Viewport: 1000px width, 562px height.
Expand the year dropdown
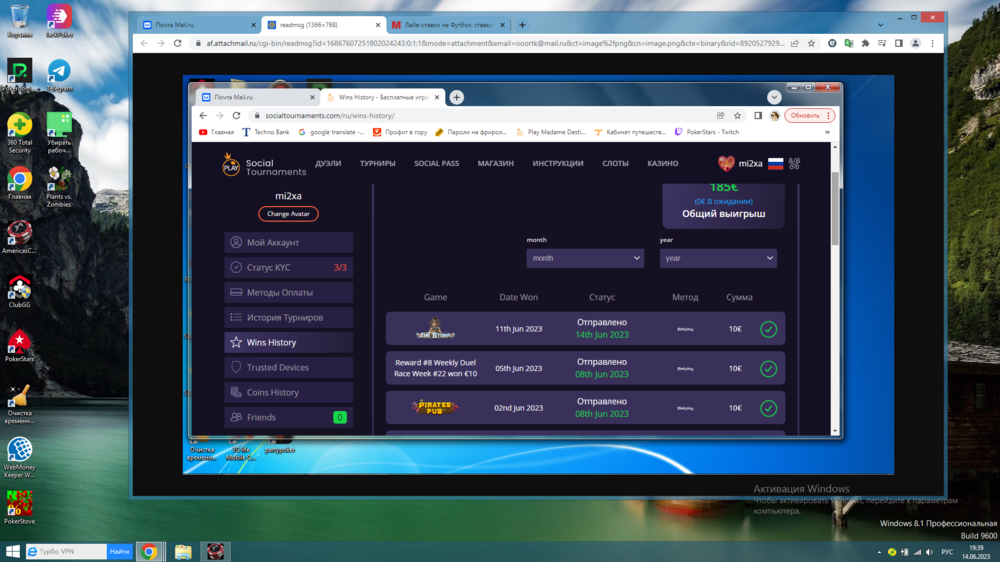718,258
